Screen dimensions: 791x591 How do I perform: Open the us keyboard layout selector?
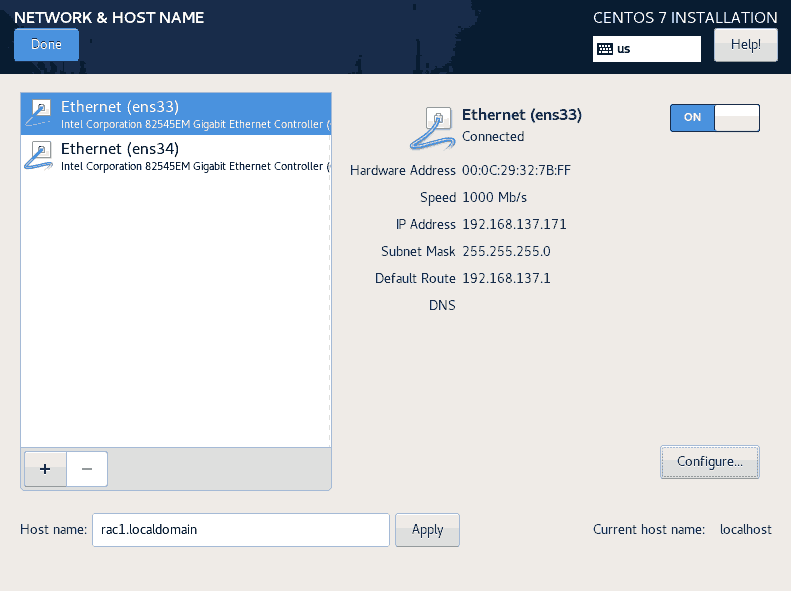pos(647,49)
